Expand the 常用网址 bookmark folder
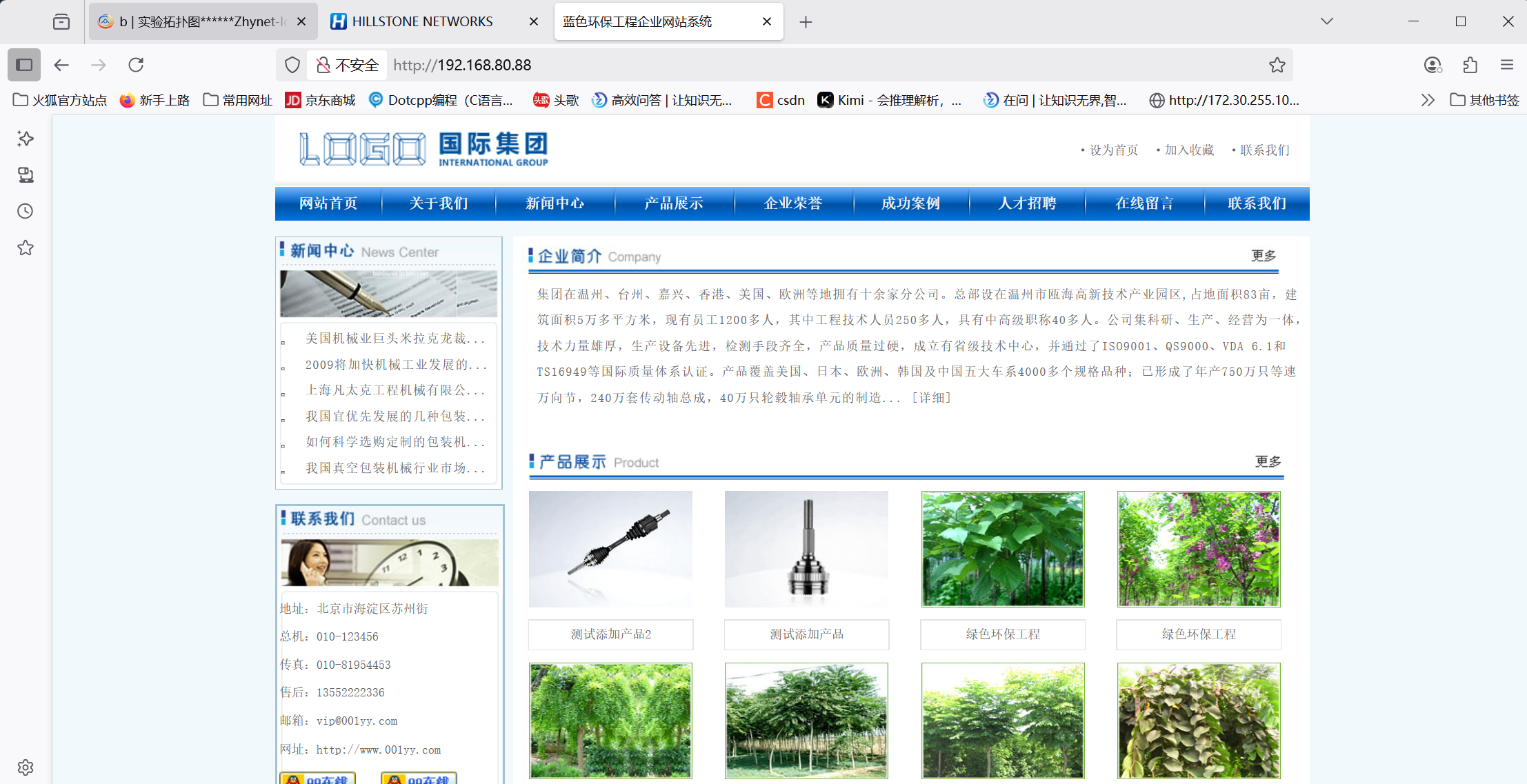 pos(238,100)
